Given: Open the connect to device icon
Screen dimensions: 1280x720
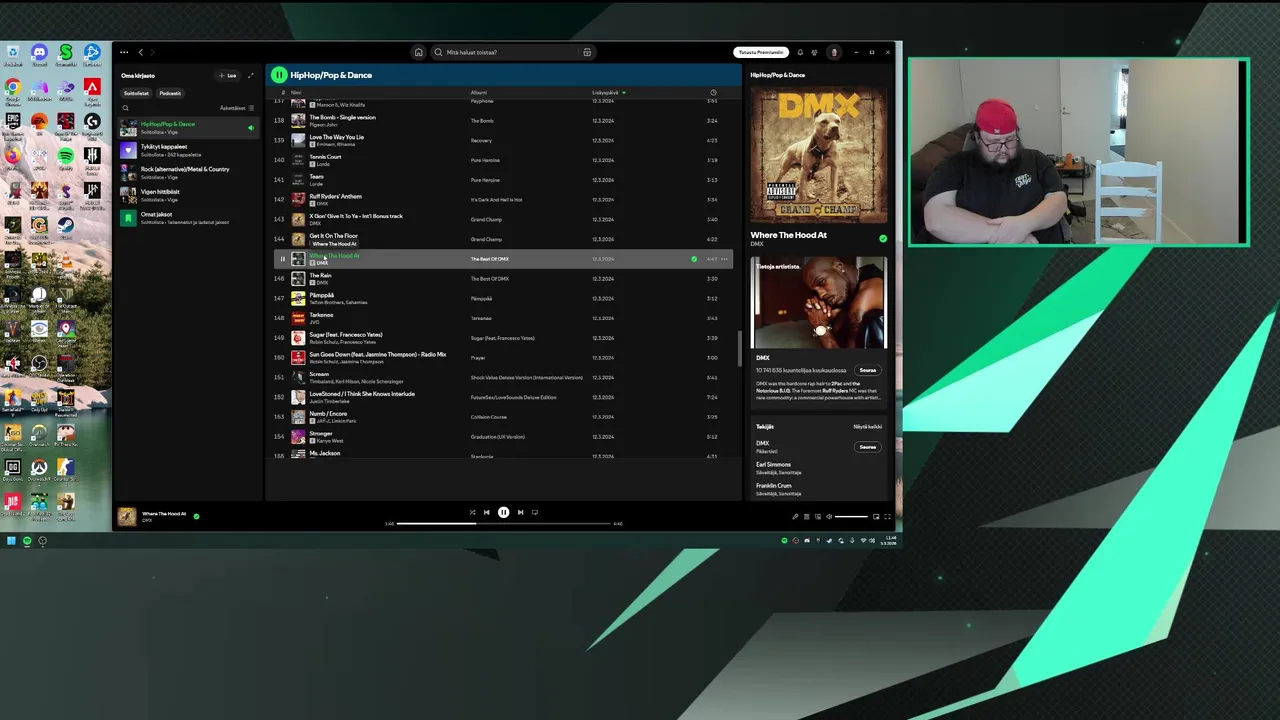Looking at the screenshot, I should pos(818,517).
